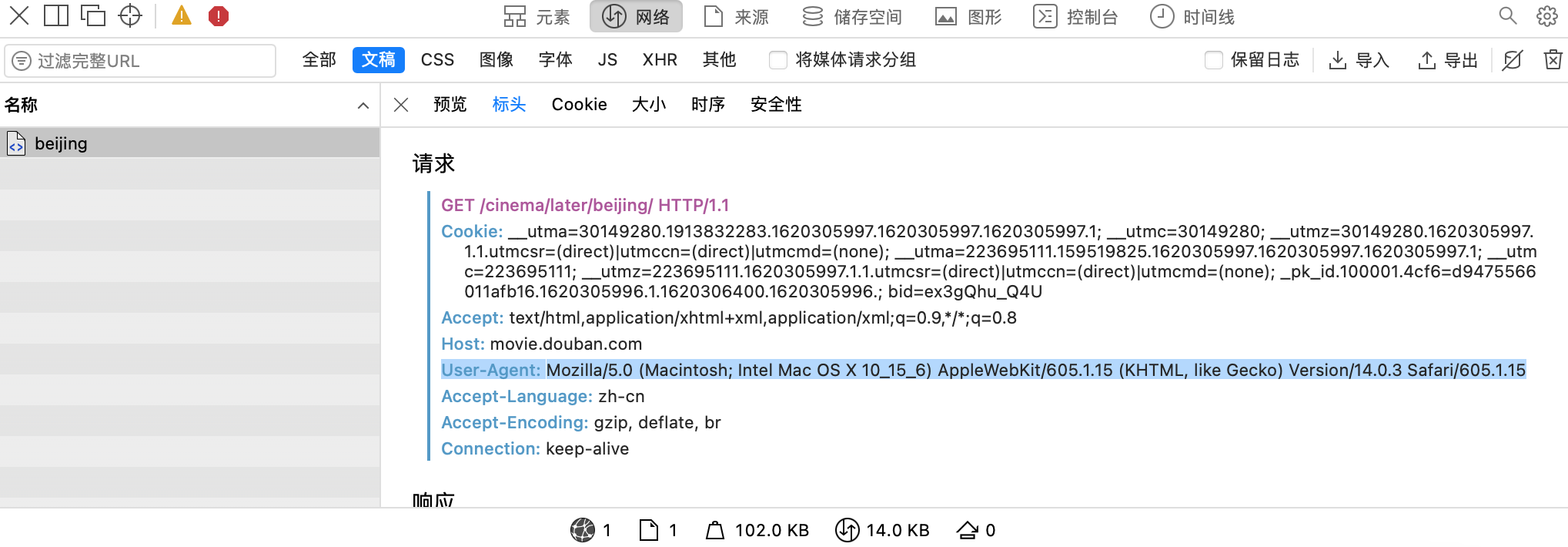Toggle sort order on 名称 column
Viewport: 1568px width, 547px height.
coord(363,106)
